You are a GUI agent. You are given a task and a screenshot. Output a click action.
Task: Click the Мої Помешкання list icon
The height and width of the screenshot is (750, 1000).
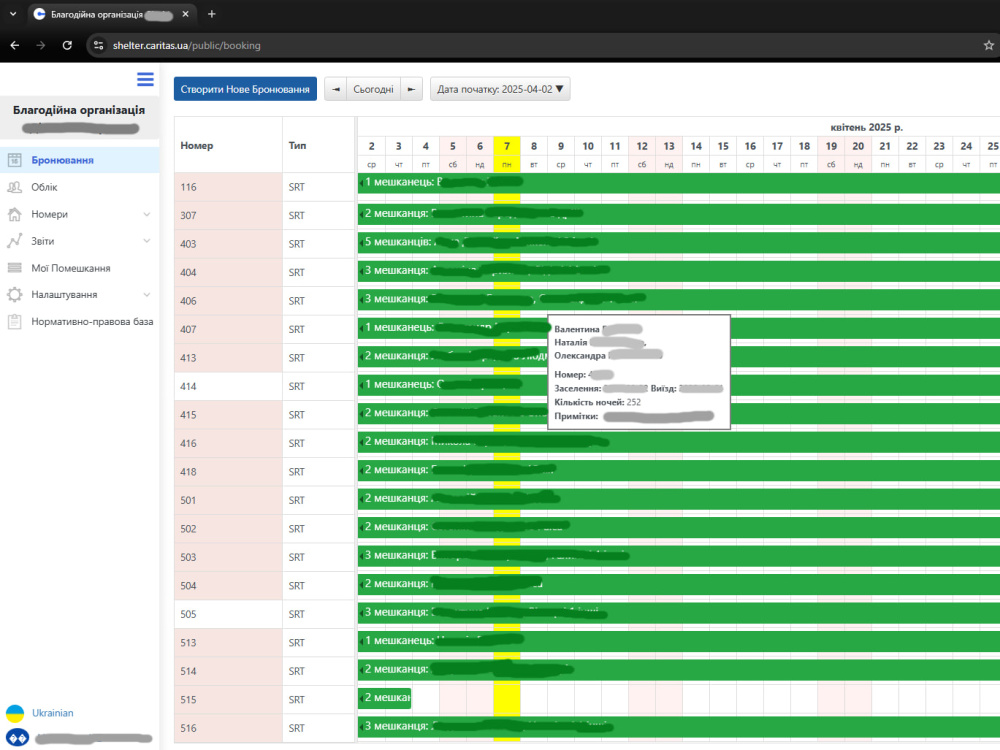[15, 268]
